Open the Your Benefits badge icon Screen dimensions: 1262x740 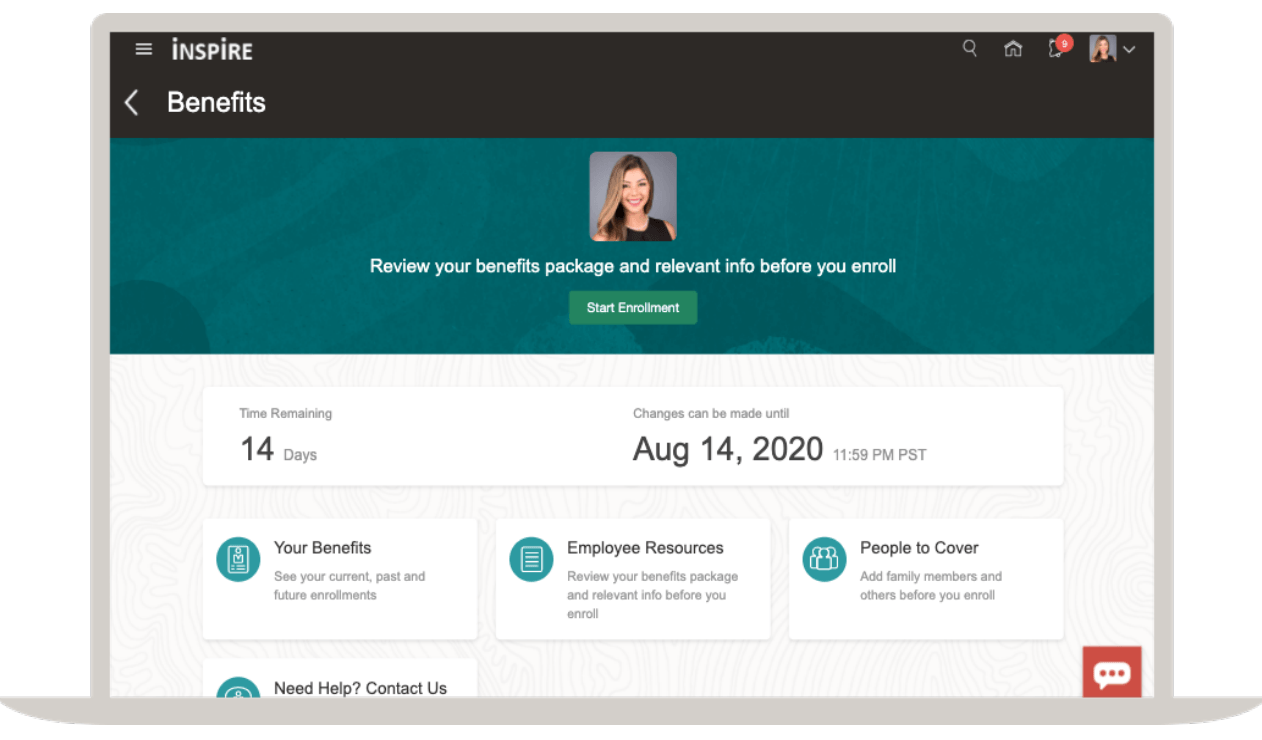[x=237, y=559]
